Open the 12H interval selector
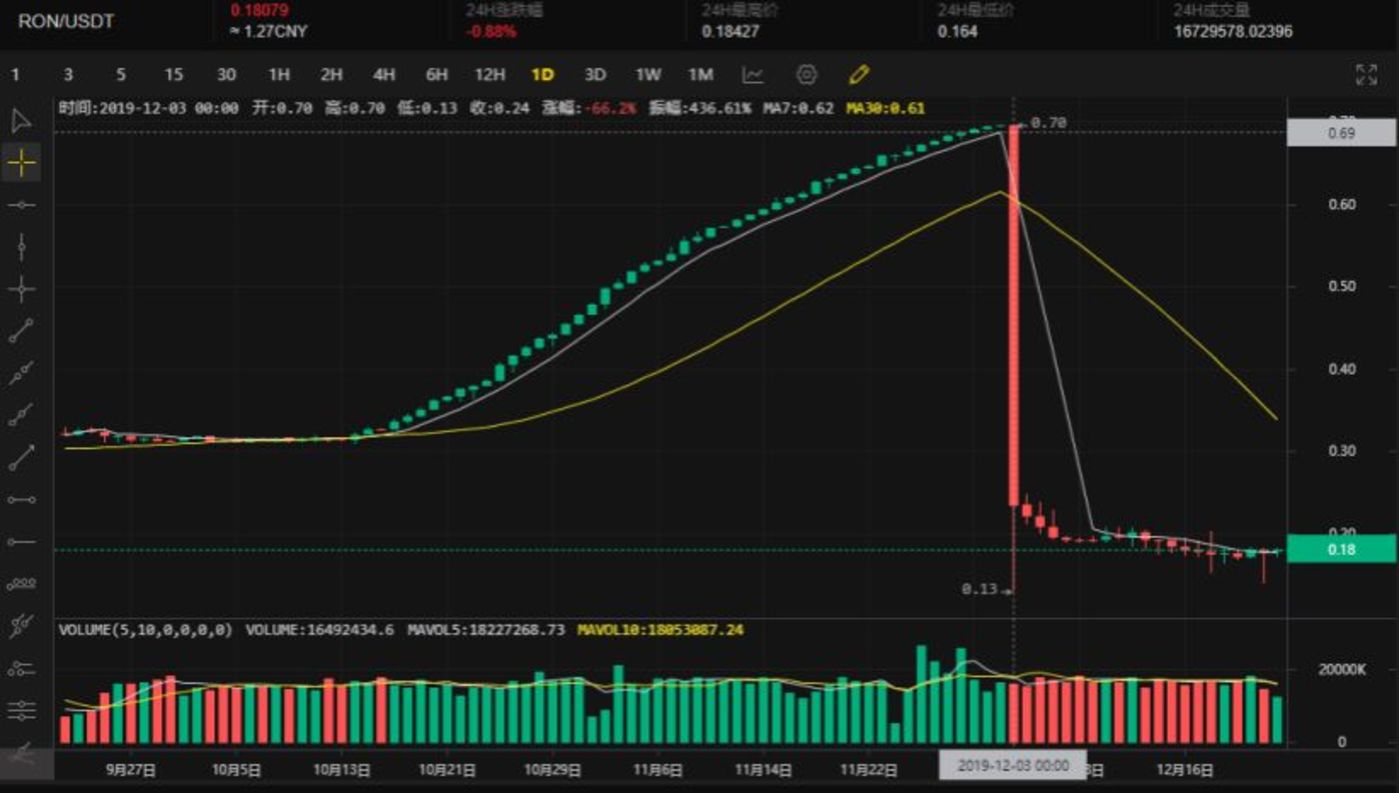 tap(489, 74)
